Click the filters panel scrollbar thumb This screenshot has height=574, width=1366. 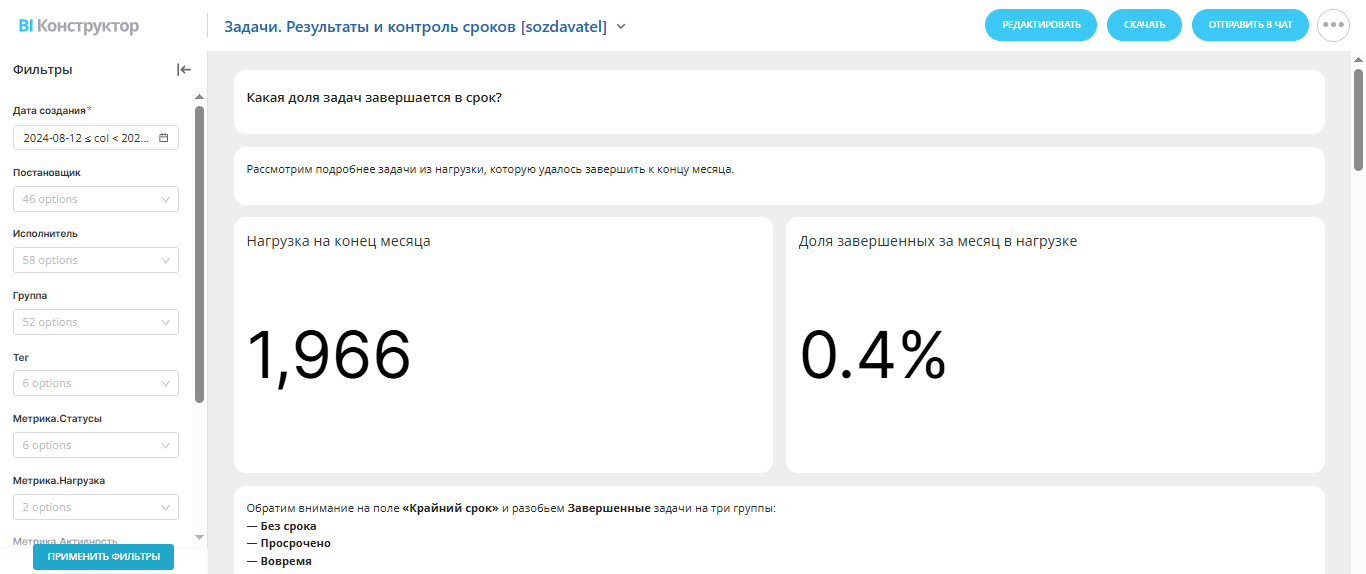pyautogui.click(x=199, y=254)
